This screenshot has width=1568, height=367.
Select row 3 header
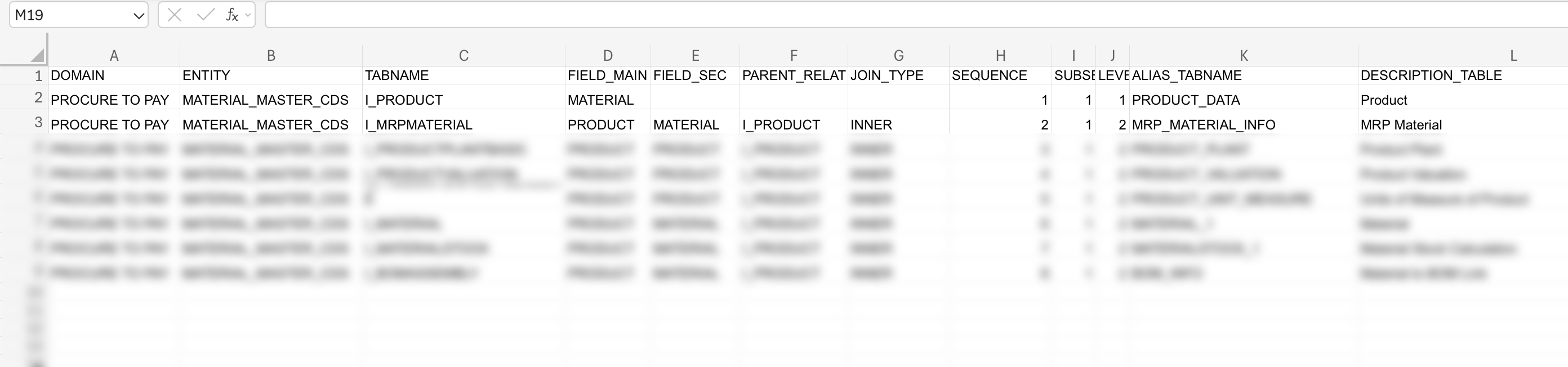38,123
